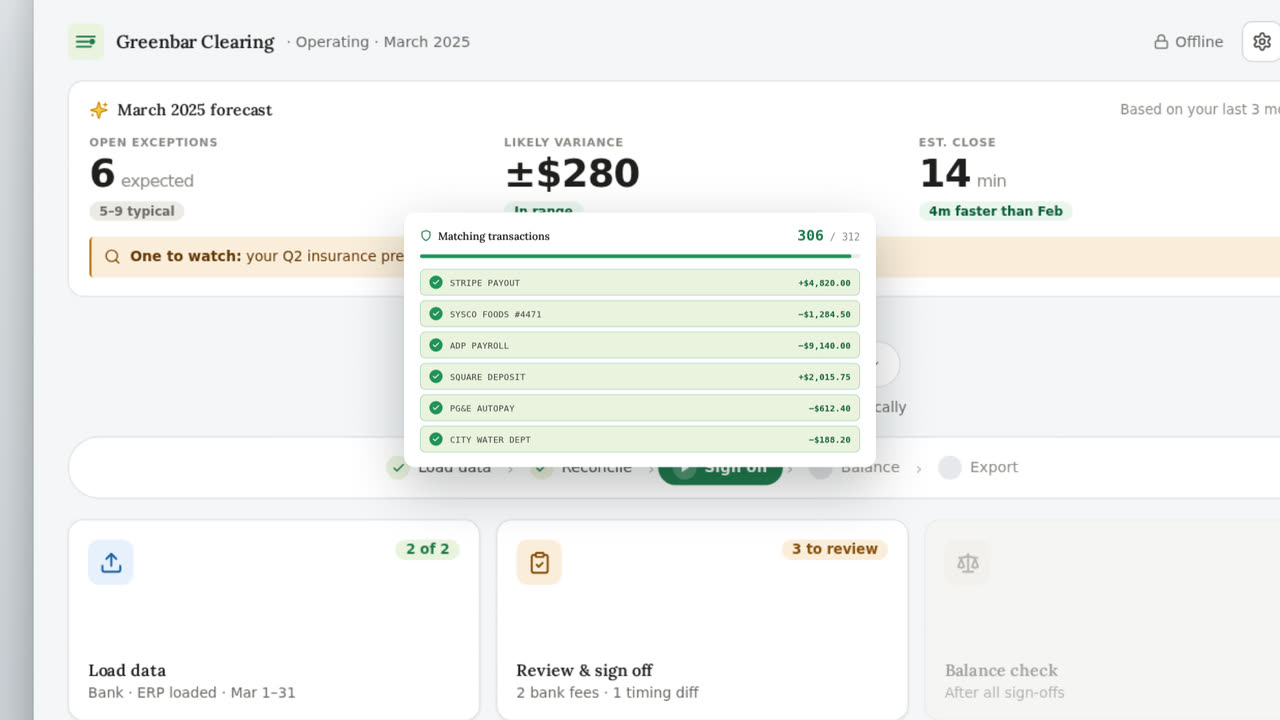The image size is (1280, 720).
Task: Click the 3 to review badge
Action: [835, 549]
